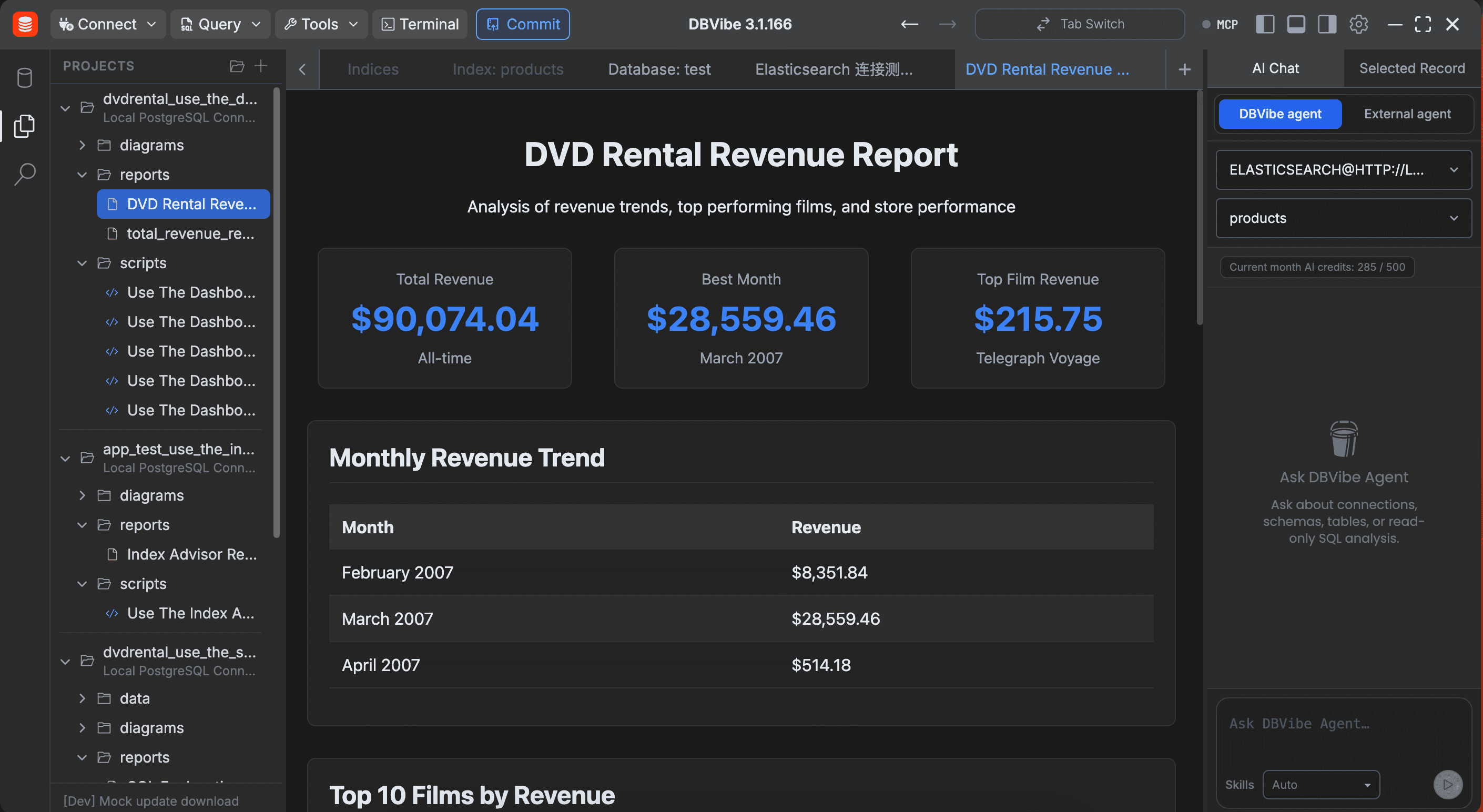Click the MCP status indicator
Image resolution: width=1483 pixels, height=812 pixels.
pos(1220,24)
